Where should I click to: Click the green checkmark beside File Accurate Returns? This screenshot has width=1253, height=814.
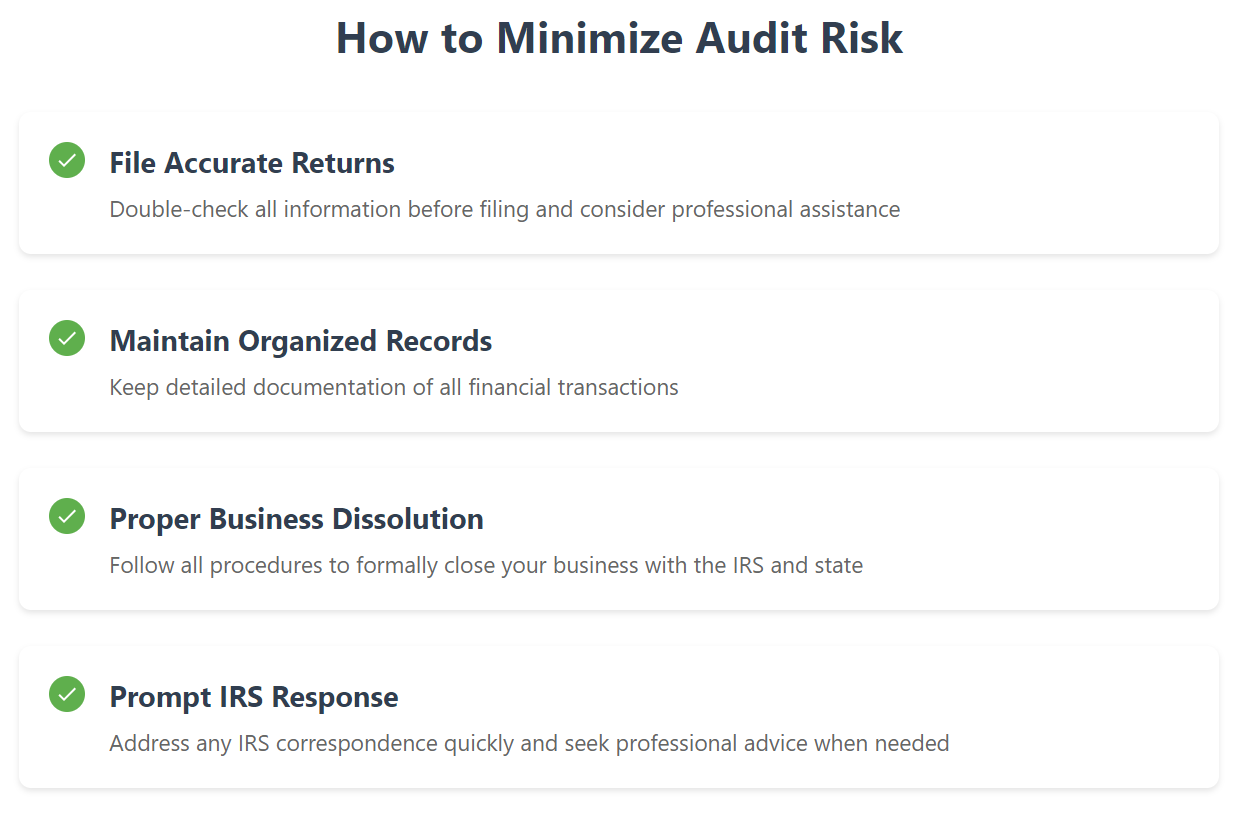coord(67,160)
